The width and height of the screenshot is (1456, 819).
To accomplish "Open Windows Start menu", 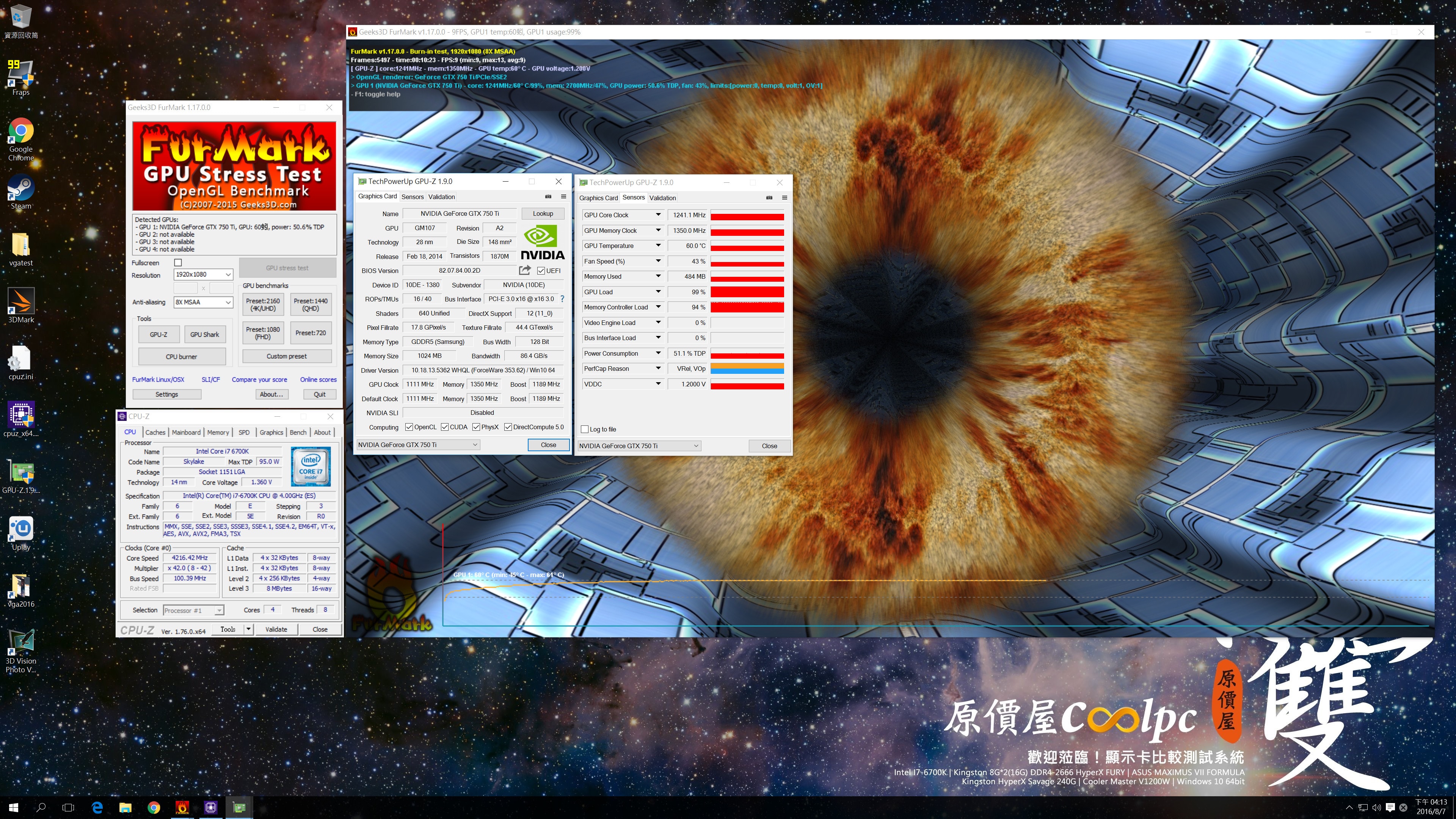I will (14, 808).
